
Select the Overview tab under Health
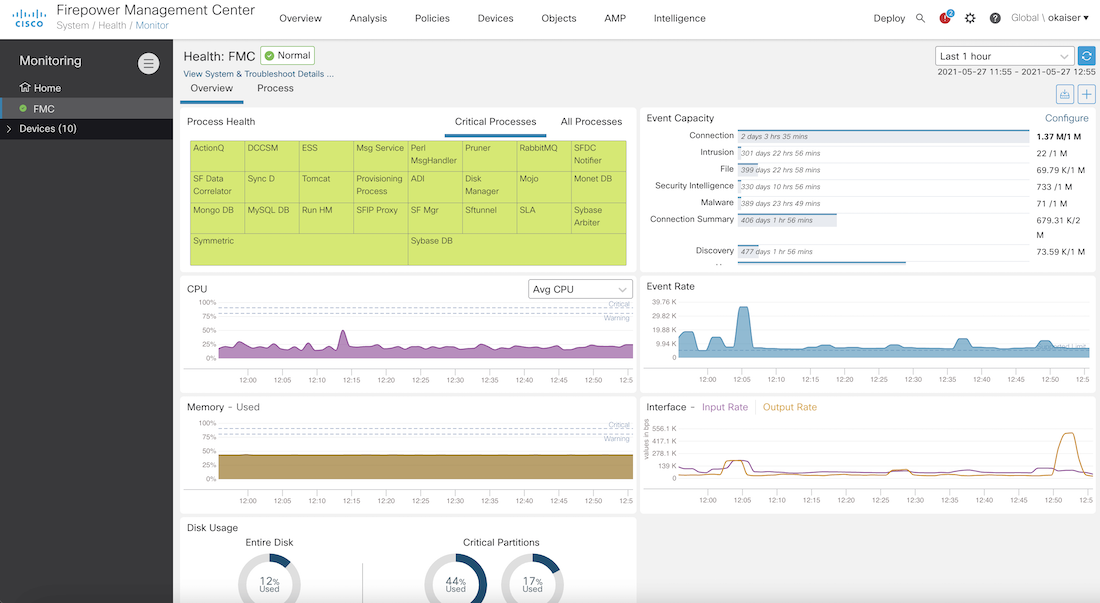pyautogui.click(x=211, y=88)
